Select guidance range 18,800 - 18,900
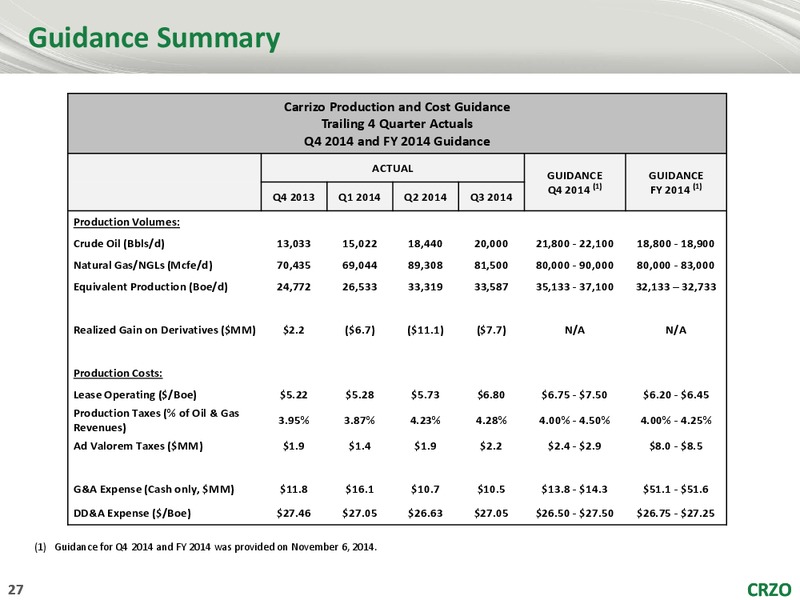Viewport: 800px width, 600px height. click(x=676, y=243)
